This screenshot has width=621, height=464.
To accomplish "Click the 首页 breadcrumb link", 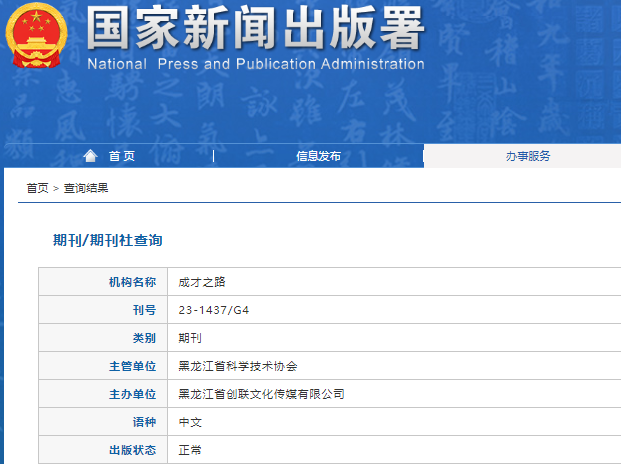I will coord(37,188).
